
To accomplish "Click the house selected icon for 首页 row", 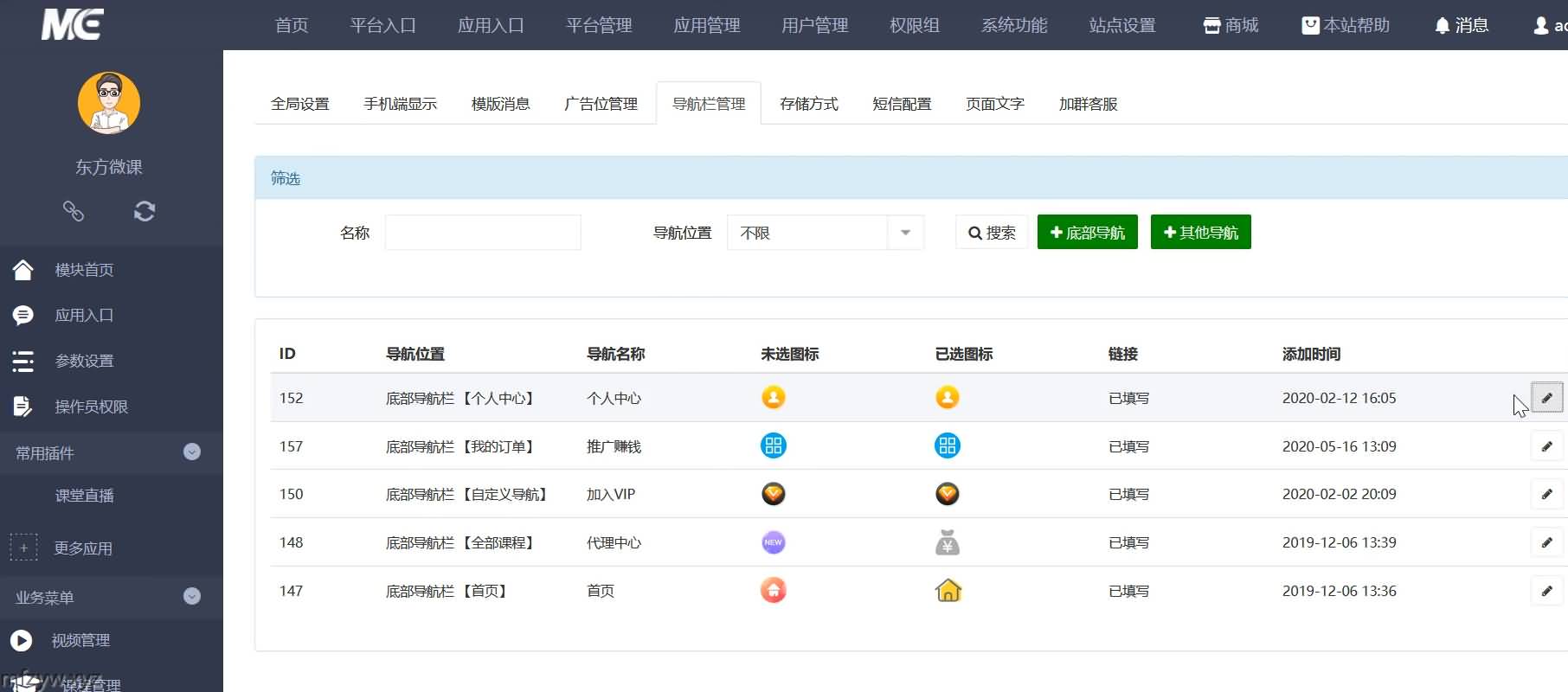I will click(948, 591).
